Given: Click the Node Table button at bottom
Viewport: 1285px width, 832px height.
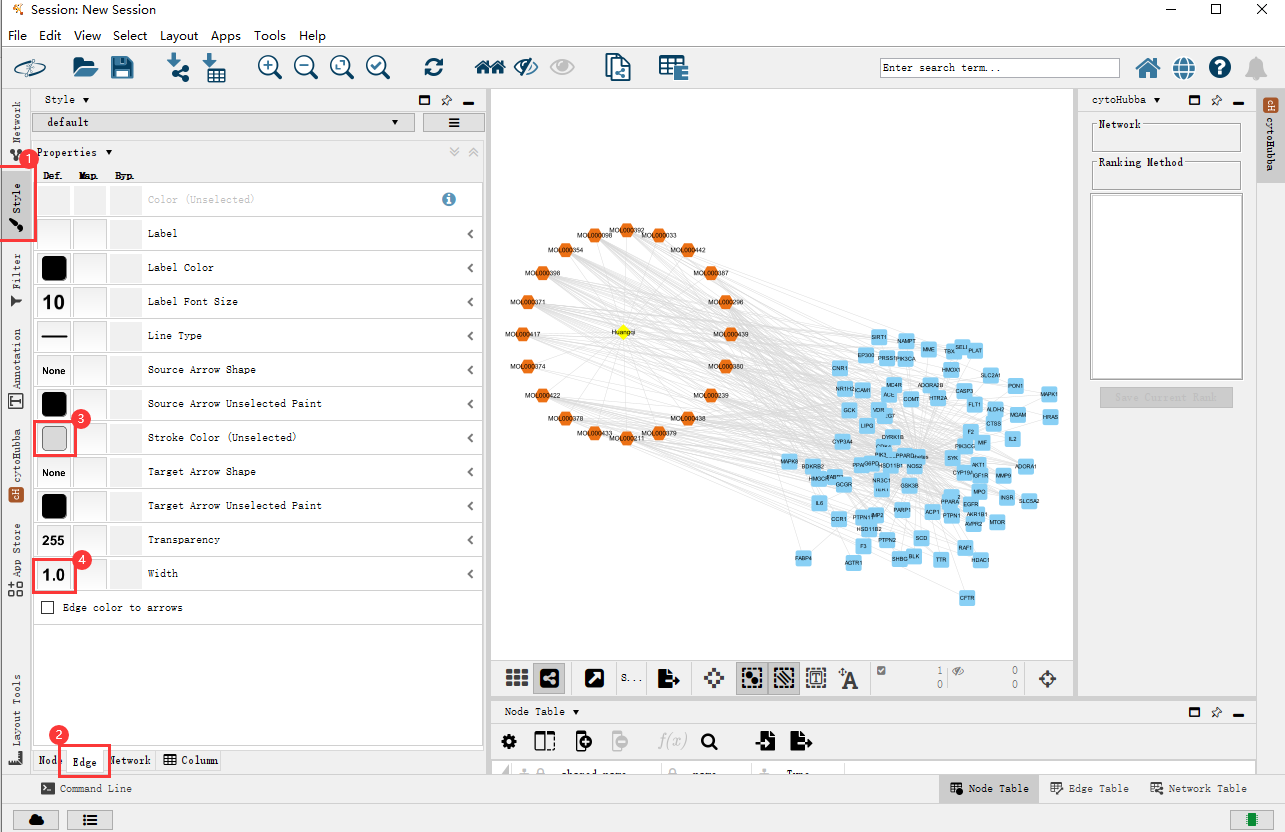Looking at the screenshot, I should pyautogui.click(x=989, y=788).
